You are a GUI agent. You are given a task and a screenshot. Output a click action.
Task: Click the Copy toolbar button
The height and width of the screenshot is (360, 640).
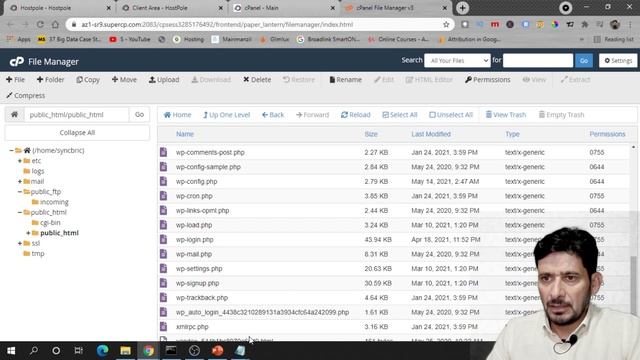(x=88, y=80)
